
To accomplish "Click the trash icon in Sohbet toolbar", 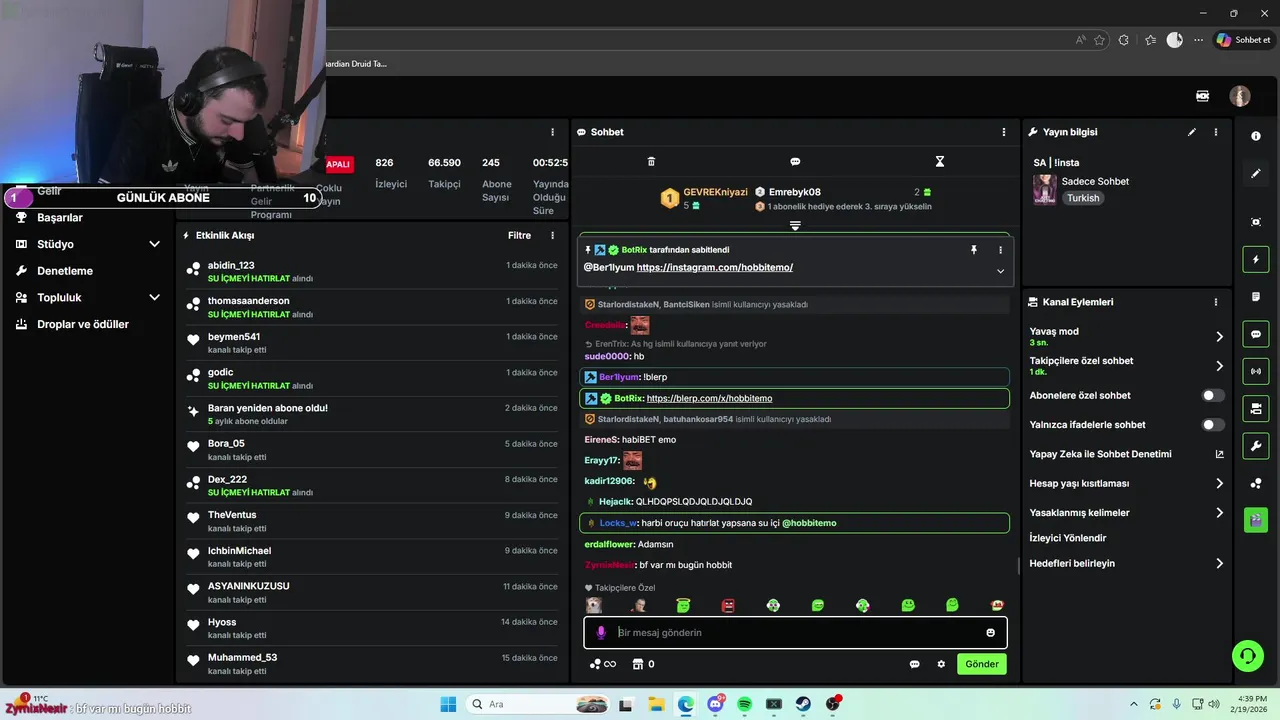I will [651, 161].
